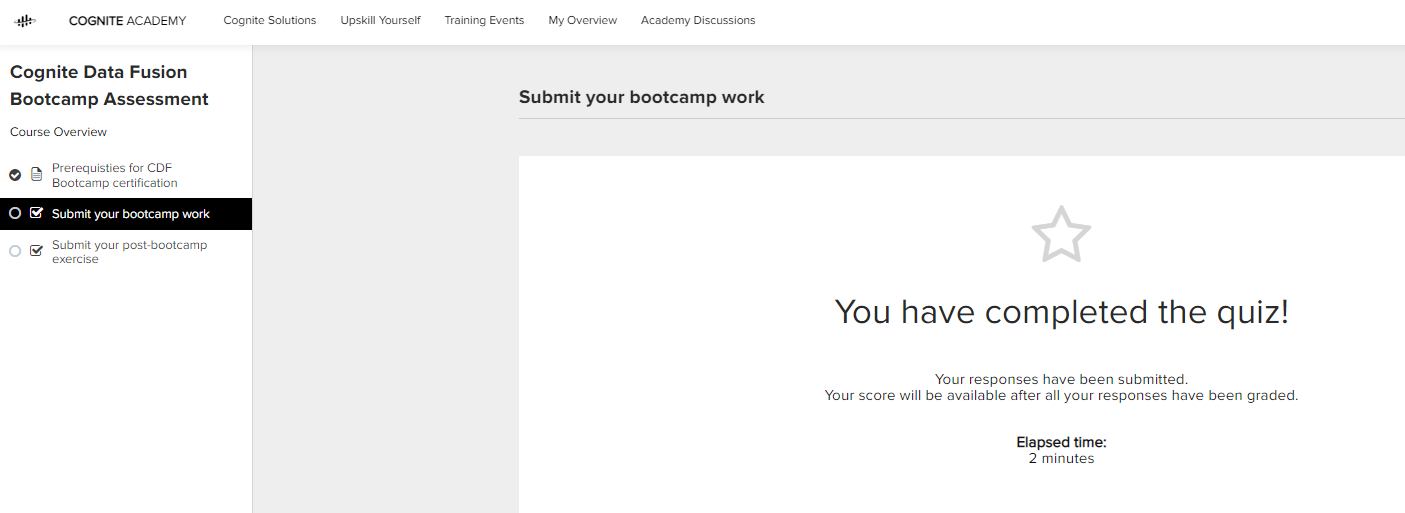1405x513 pixels.
Task: Click the progress circle beside Submit your bootcamp work
Action: click(15, 213)
